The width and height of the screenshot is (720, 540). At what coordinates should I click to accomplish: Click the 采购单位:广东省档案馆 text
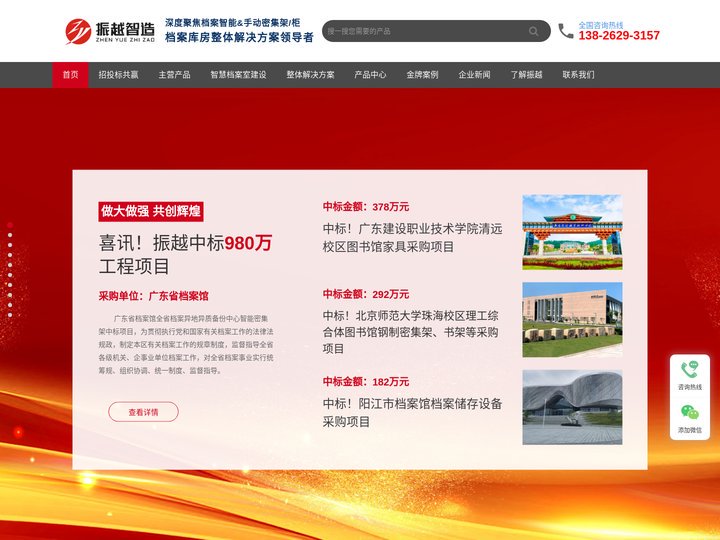click(x=153, y=296)
